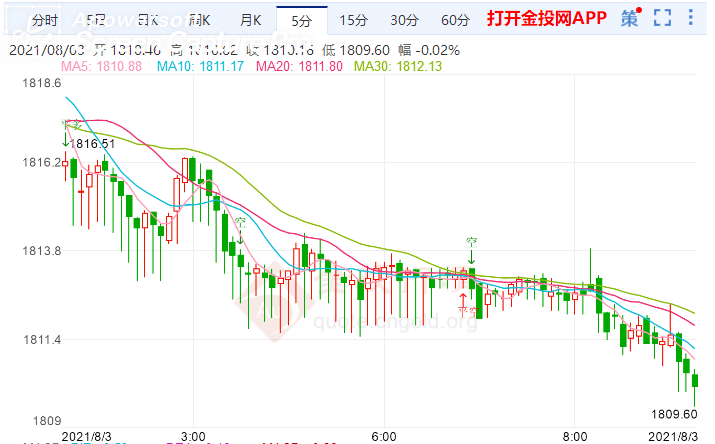Switch to the 月K monthly tab
The width and height of the screenshot is (715, 444).
(250, 21)
